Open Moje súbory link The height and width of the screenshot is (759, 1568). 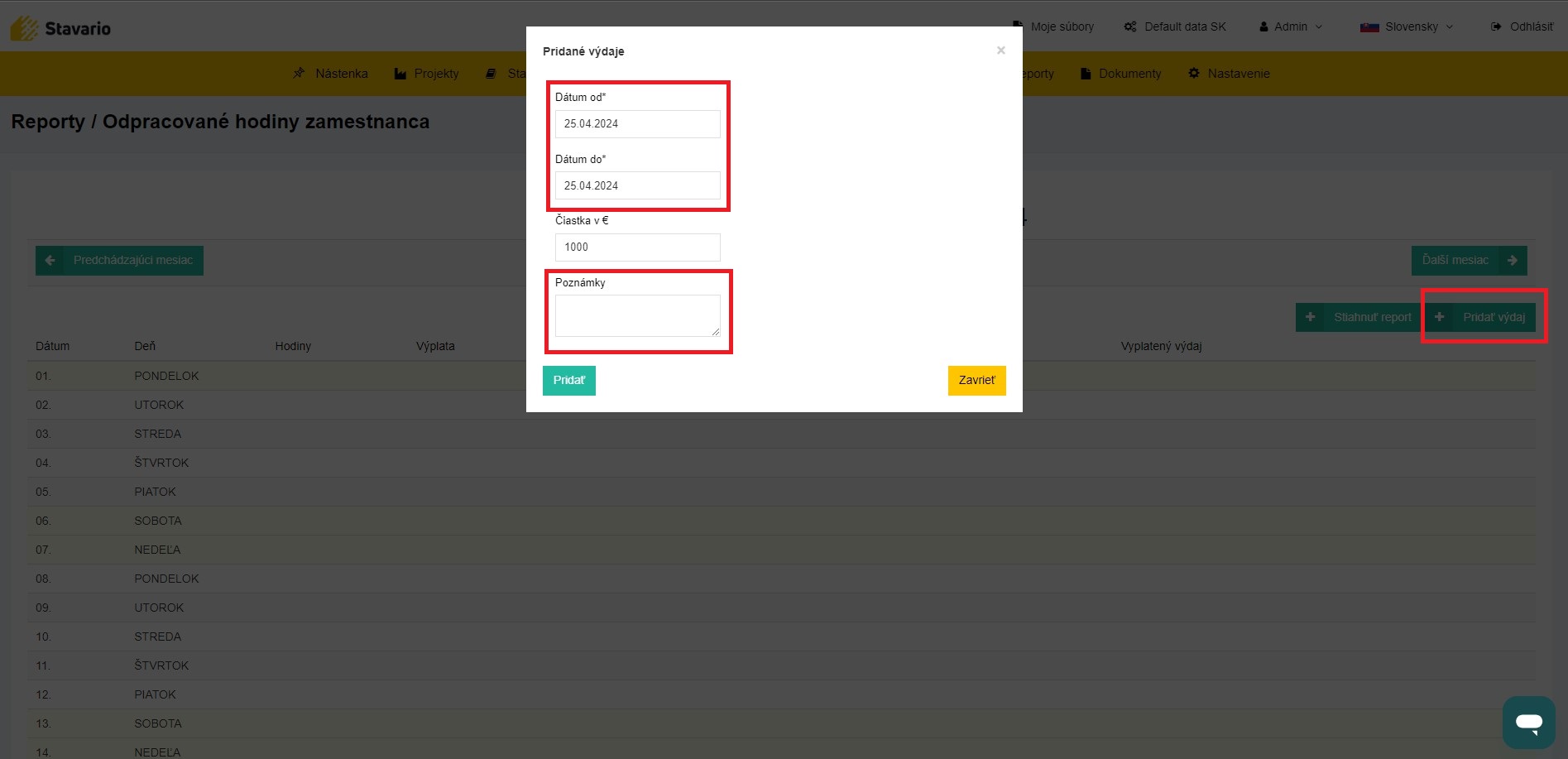[x=1053, y=26]
